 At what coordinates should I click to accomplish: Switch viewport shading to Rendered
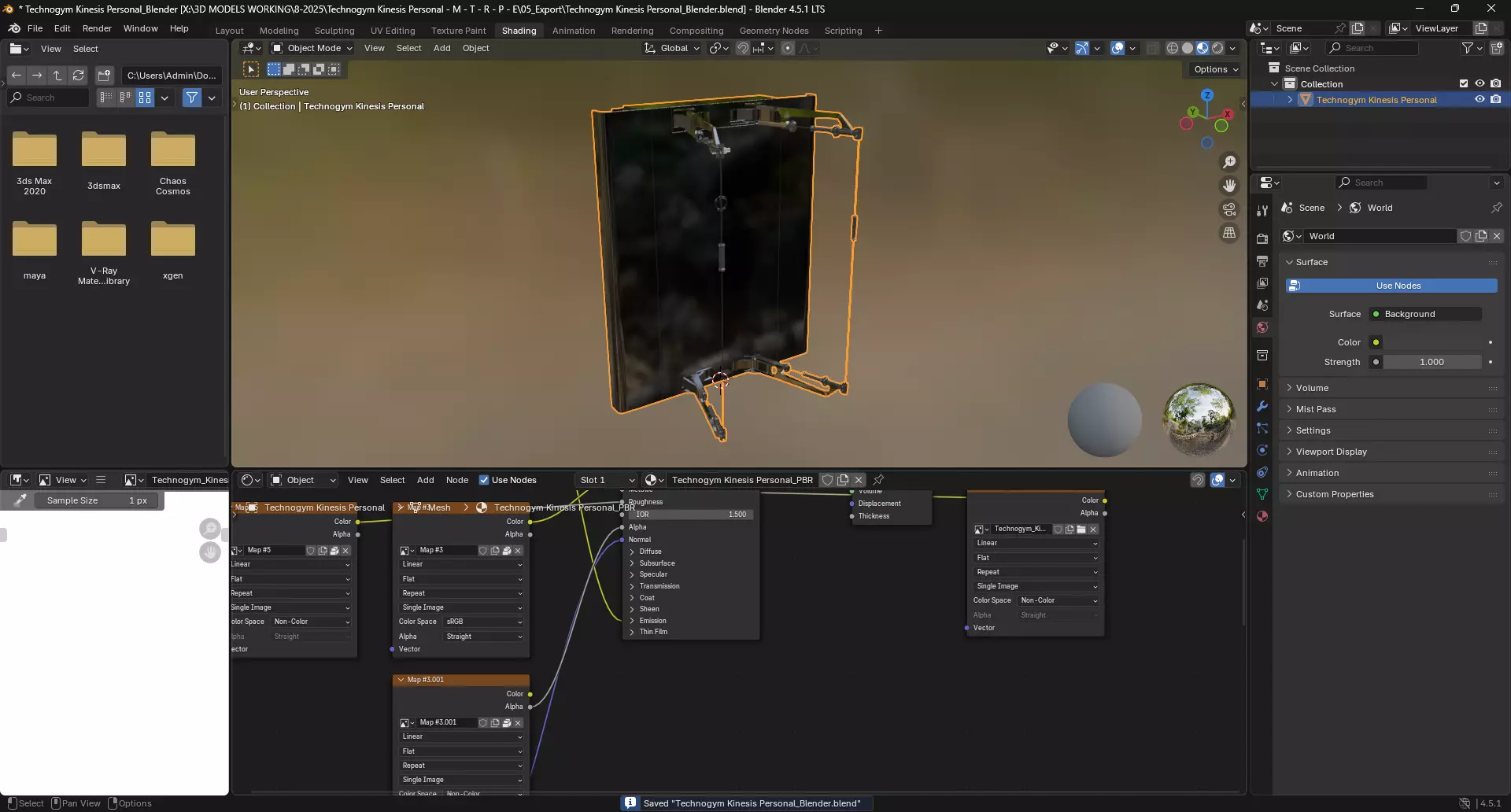(x=1217, y=48)
